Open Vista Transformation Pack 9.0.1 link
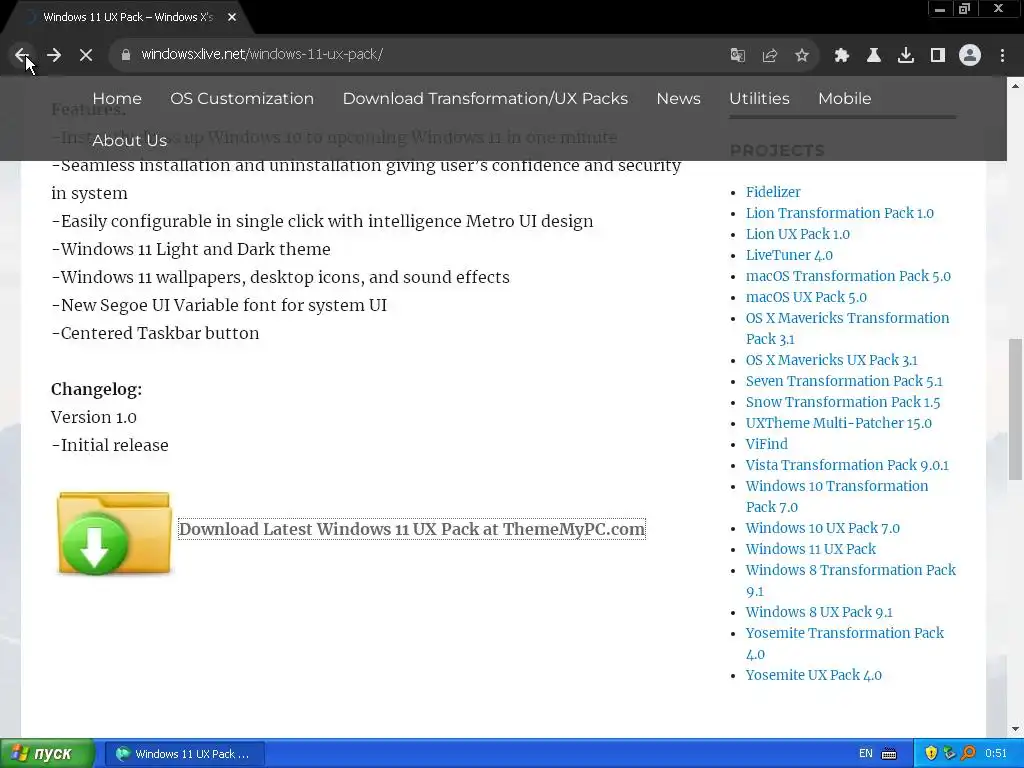The image size is (1024, 768). (x=848, y=465)
